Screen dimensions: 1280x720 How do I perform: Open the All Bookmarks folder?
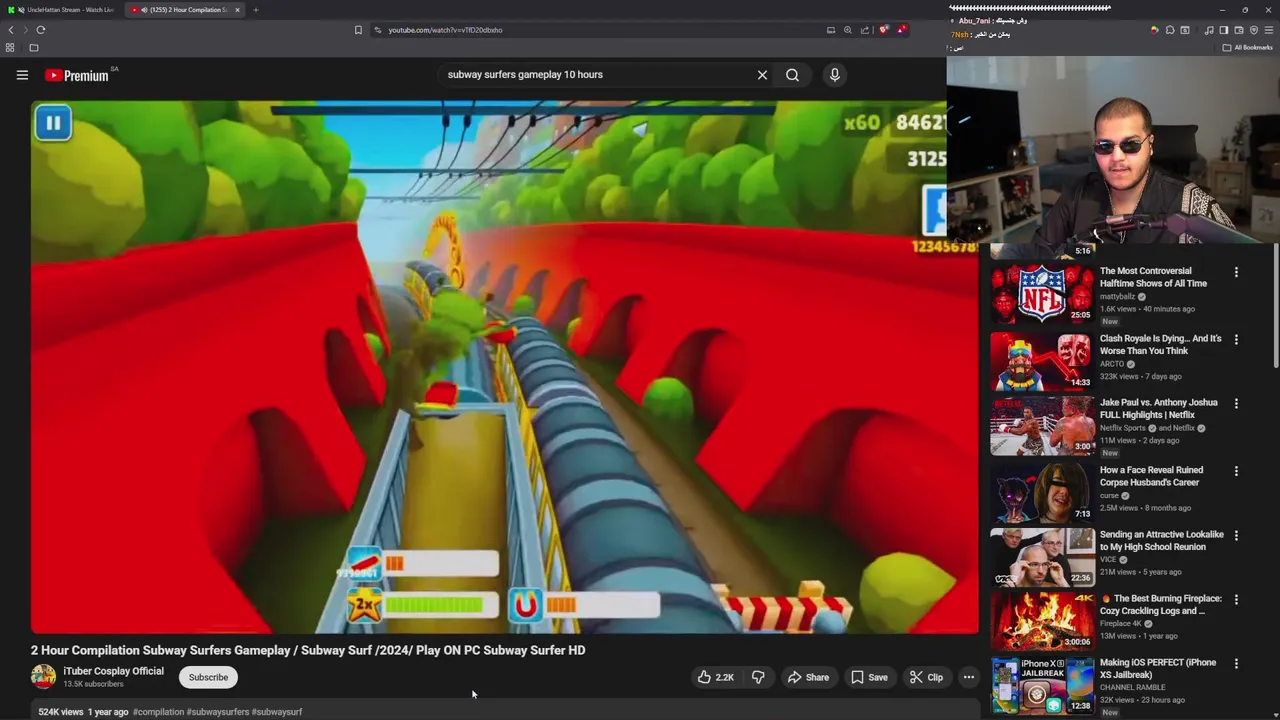[1248, 47]
